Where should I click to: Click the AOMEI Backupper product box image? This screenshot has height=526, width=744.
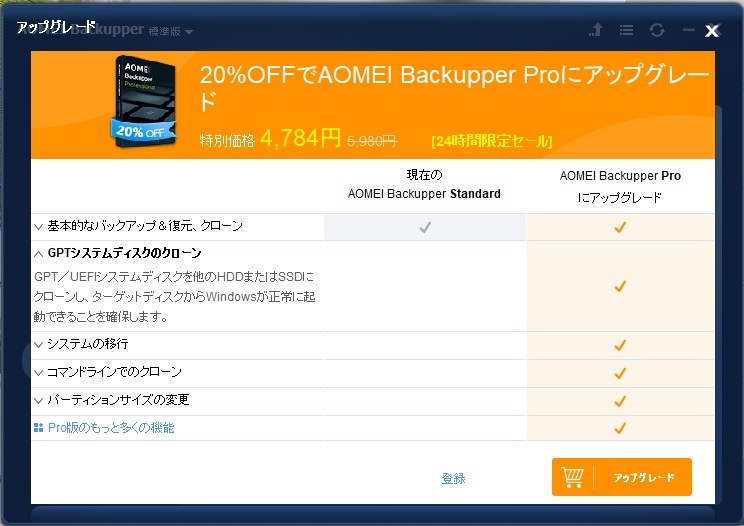[144, 101]
